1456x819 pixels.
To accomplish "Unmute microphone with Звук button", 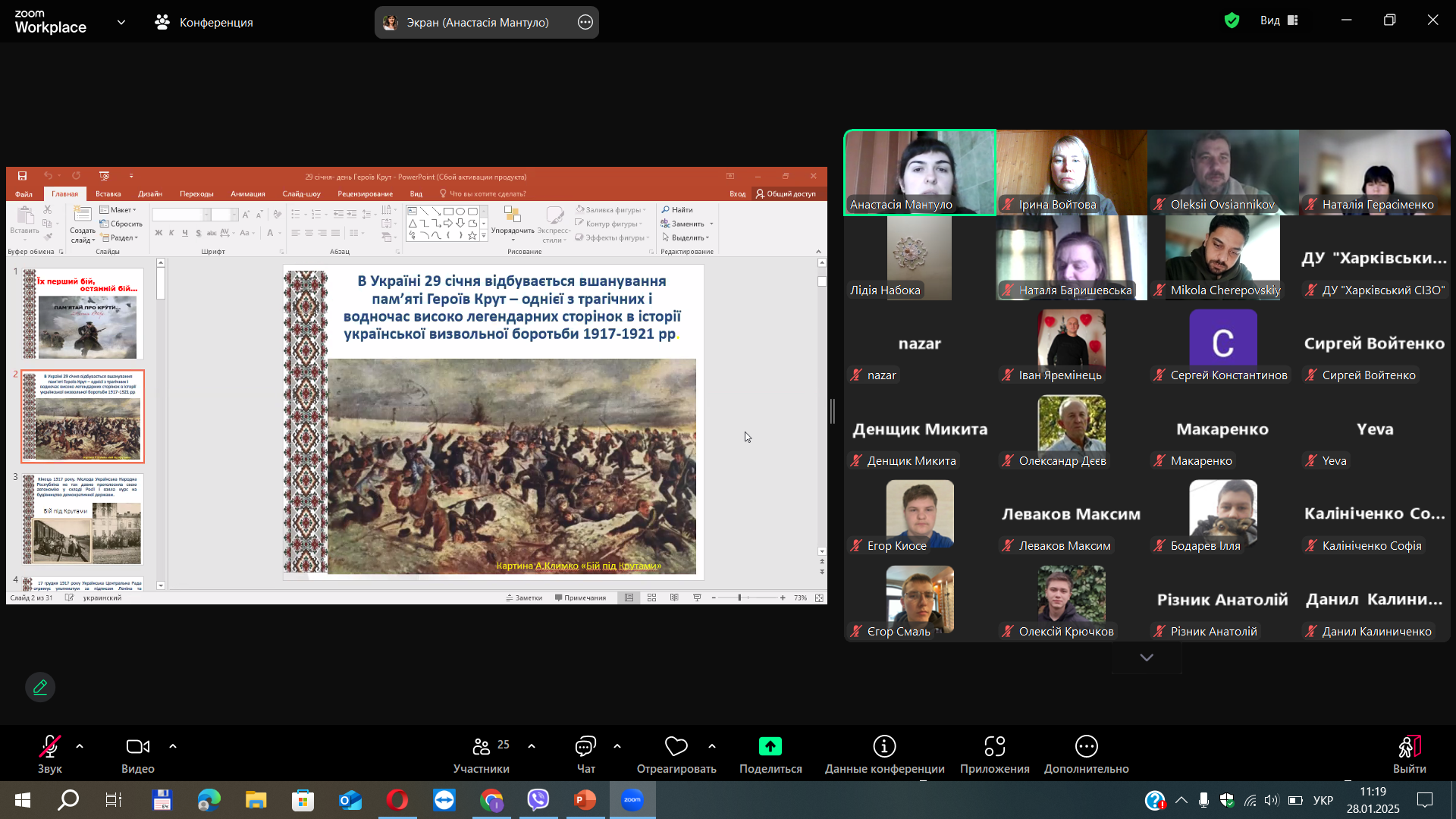I will coord(50,755).
